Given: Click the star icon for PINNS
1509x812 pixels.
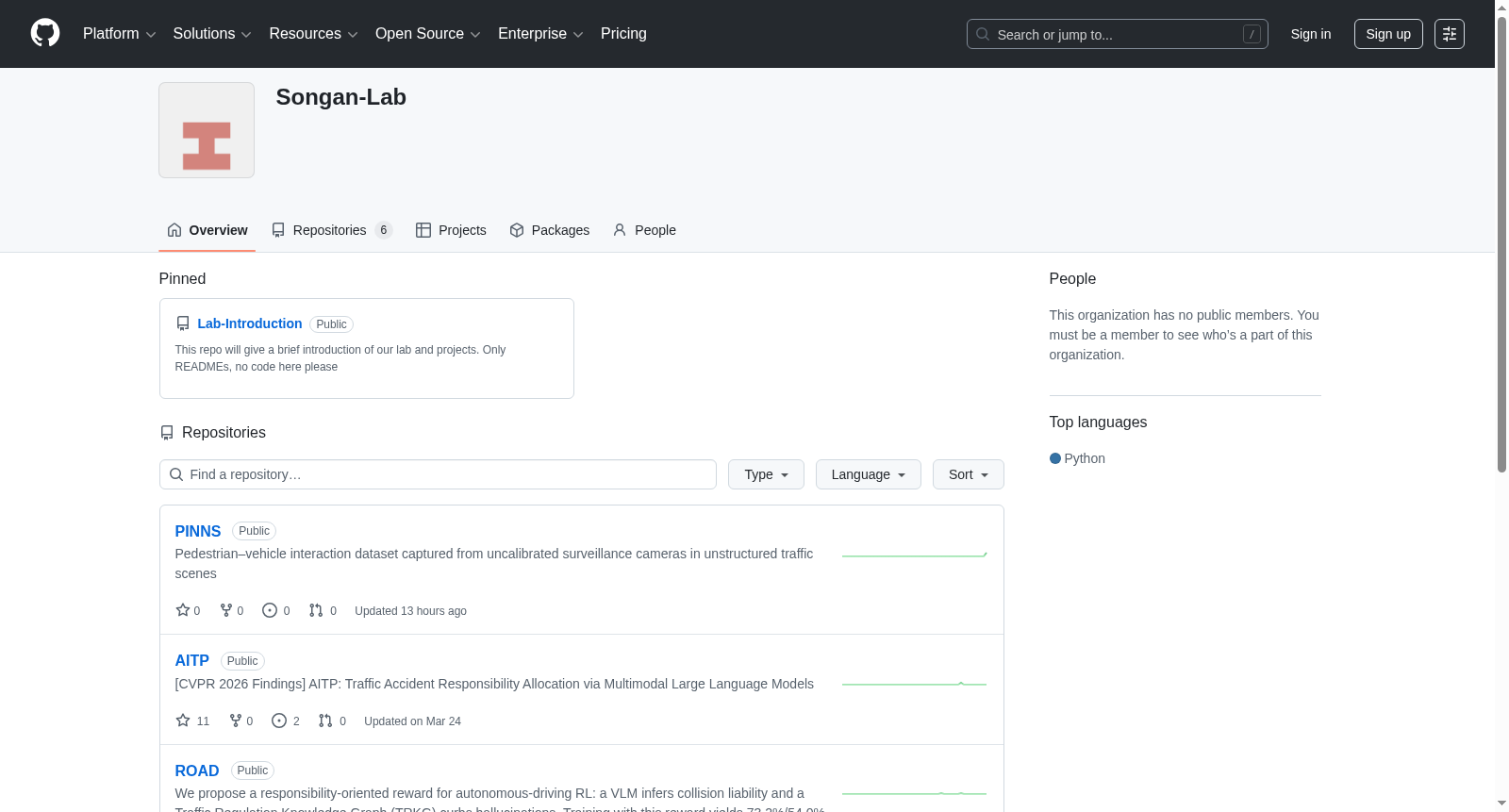Looking at the screenshot, I should point(183,610).
